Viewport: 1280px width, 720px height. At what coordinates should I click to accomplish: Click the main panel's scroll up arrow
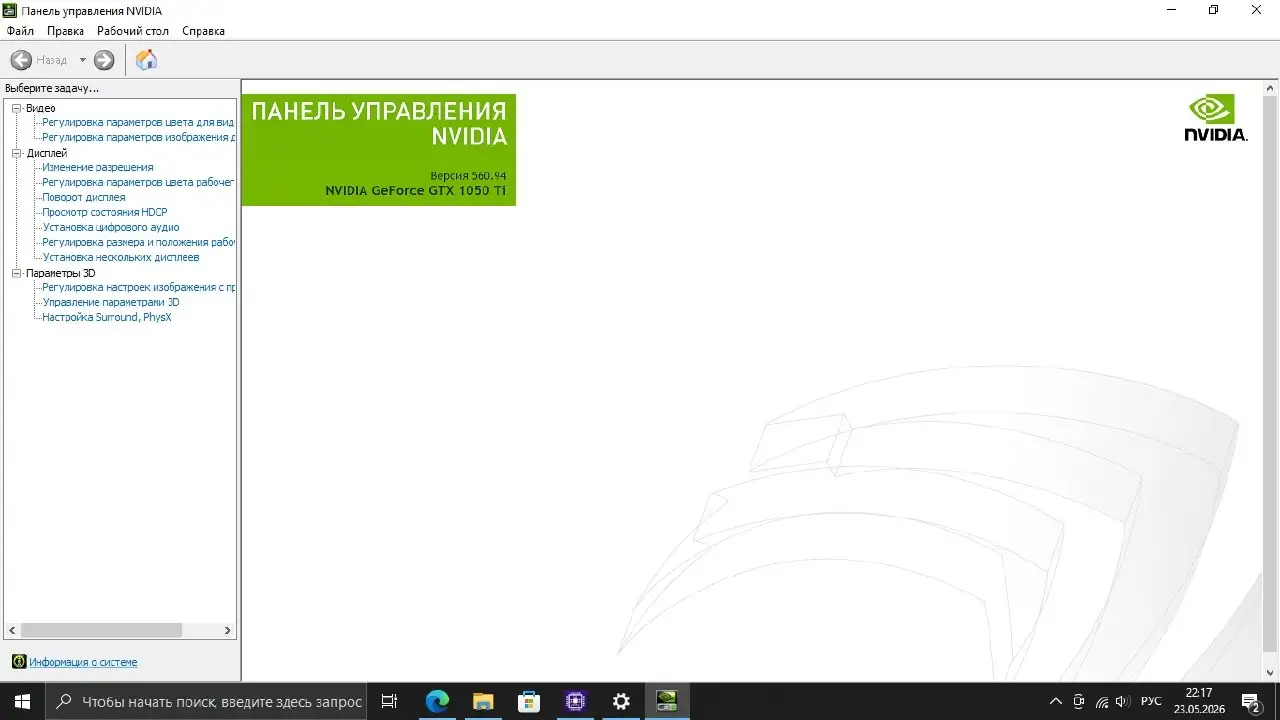point(1271,90)
